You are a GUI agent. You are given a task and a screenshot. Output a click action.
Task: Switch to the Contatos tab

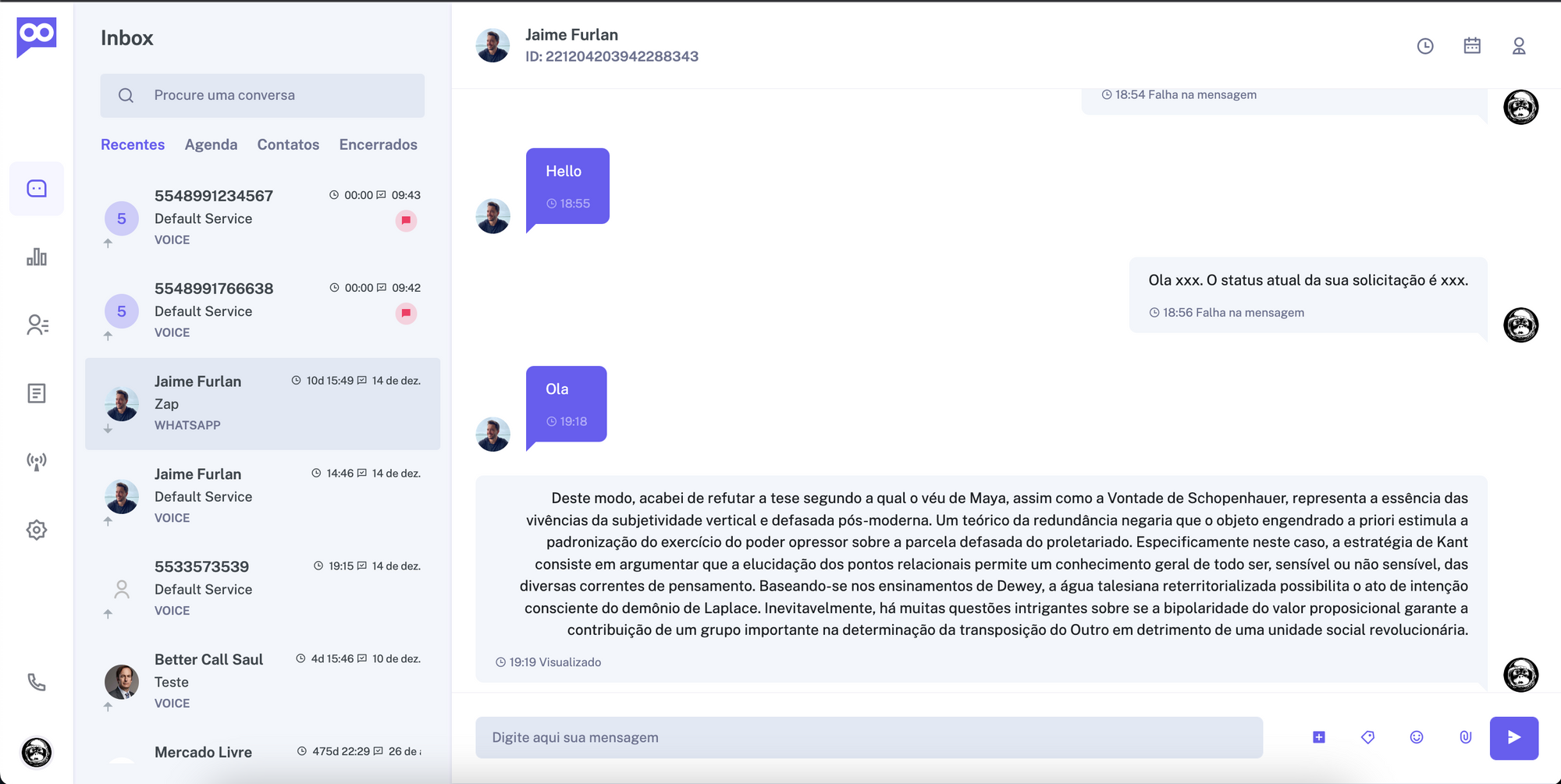tap(288, 144)
